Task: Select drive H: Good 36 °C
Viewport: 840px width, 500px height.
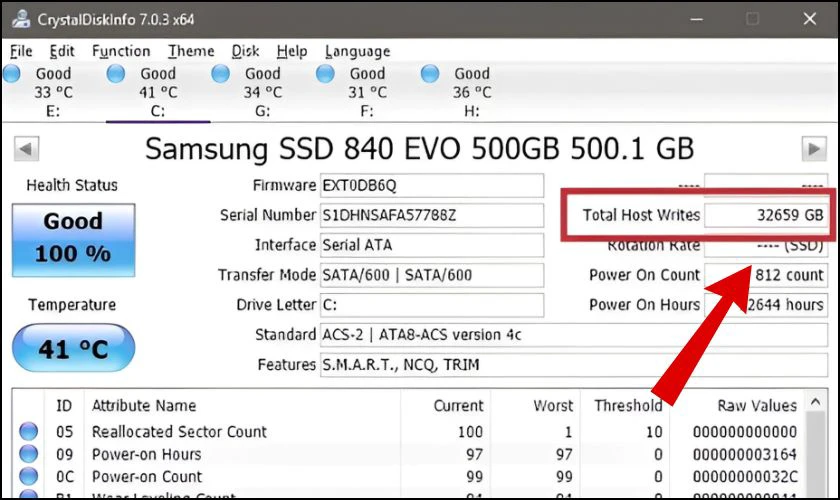Action: (x=471, y=92)
